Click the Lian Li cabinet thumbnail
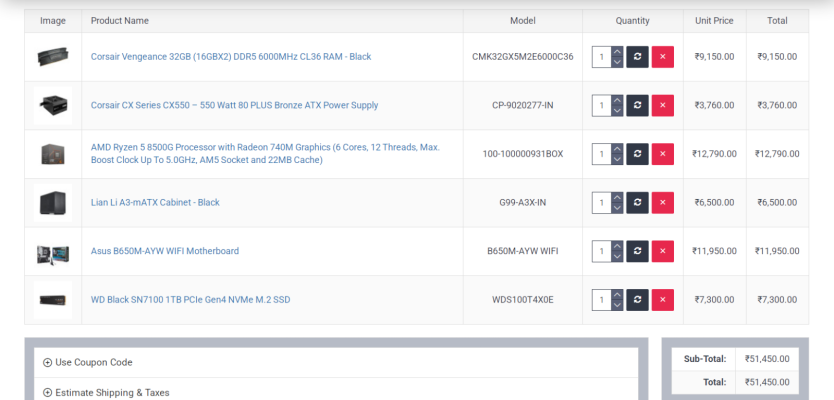The image size is (834, 400). pyautogui.click(x=53, y=203)
